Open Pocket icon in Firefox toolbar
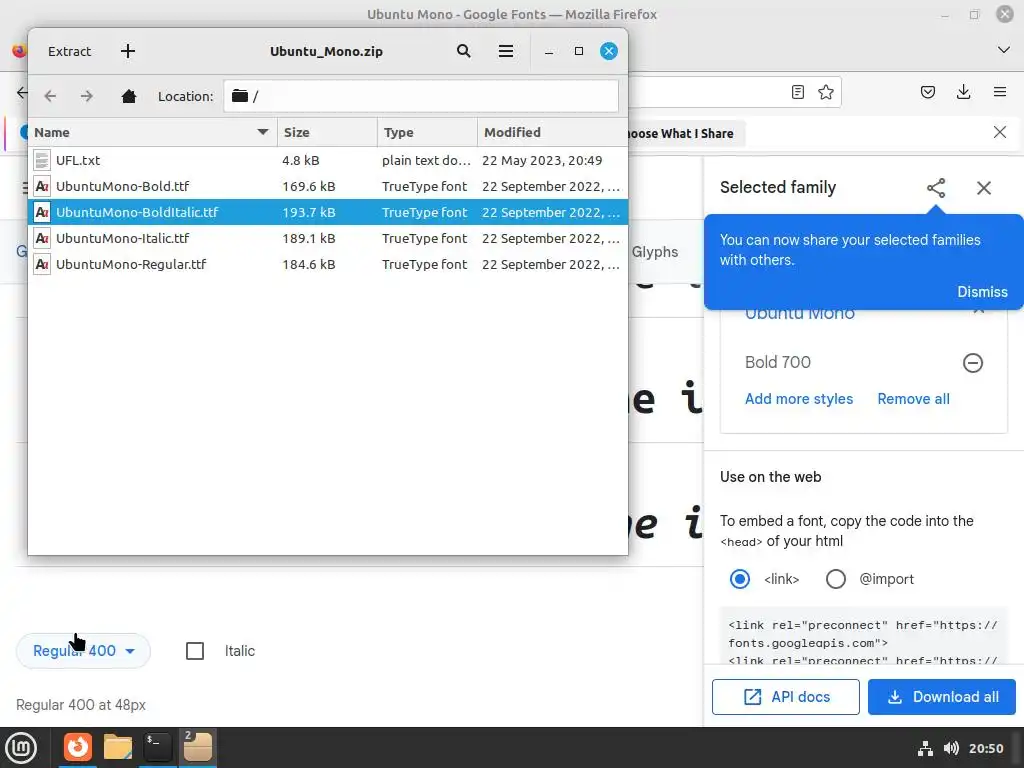 pyautogui.click(x=928, y=92)
